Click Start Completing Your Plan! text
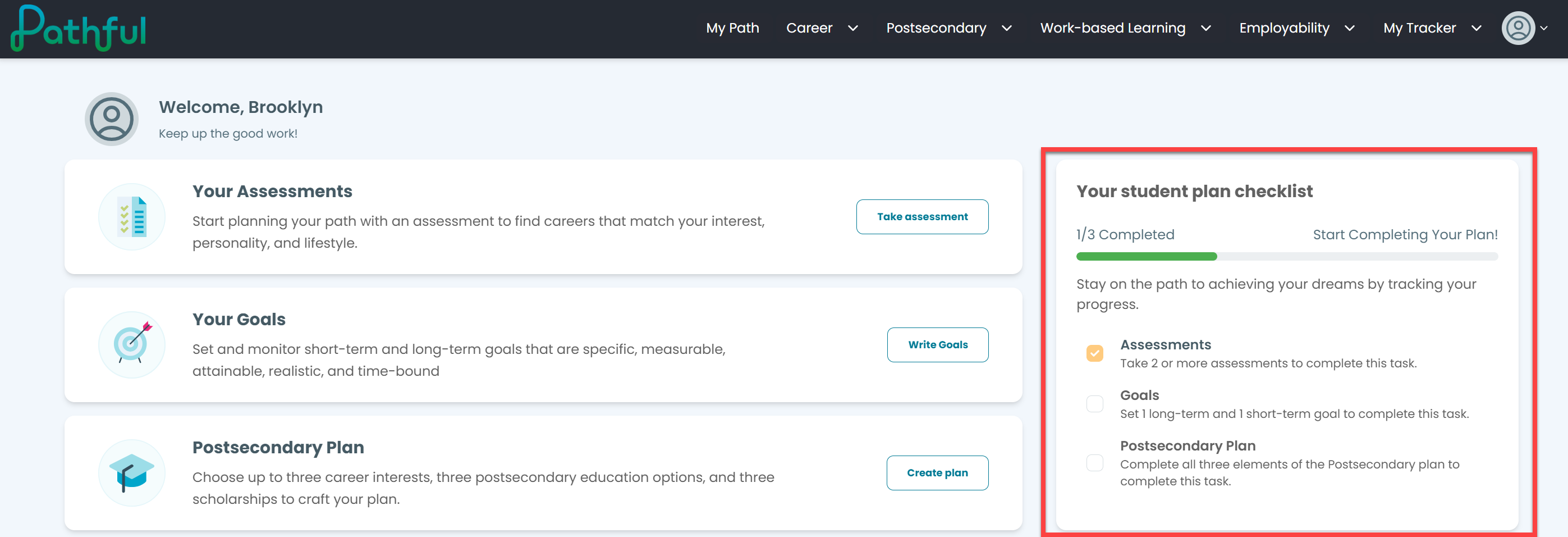Viewport: 1568px width, 537px height. tap(1405, 235)
